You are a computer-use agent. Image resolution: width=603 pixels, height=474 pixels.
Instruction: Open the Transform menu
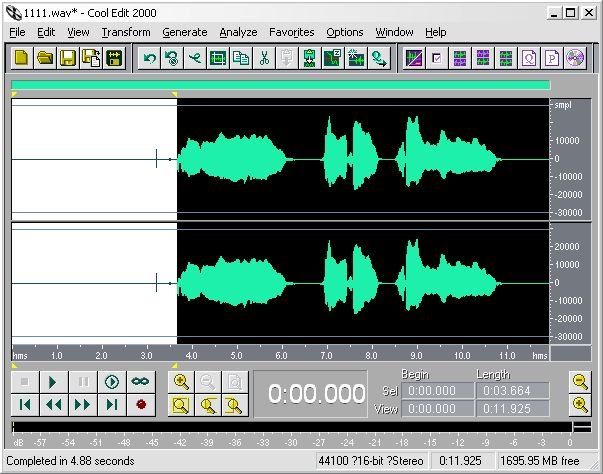[126, 32]
